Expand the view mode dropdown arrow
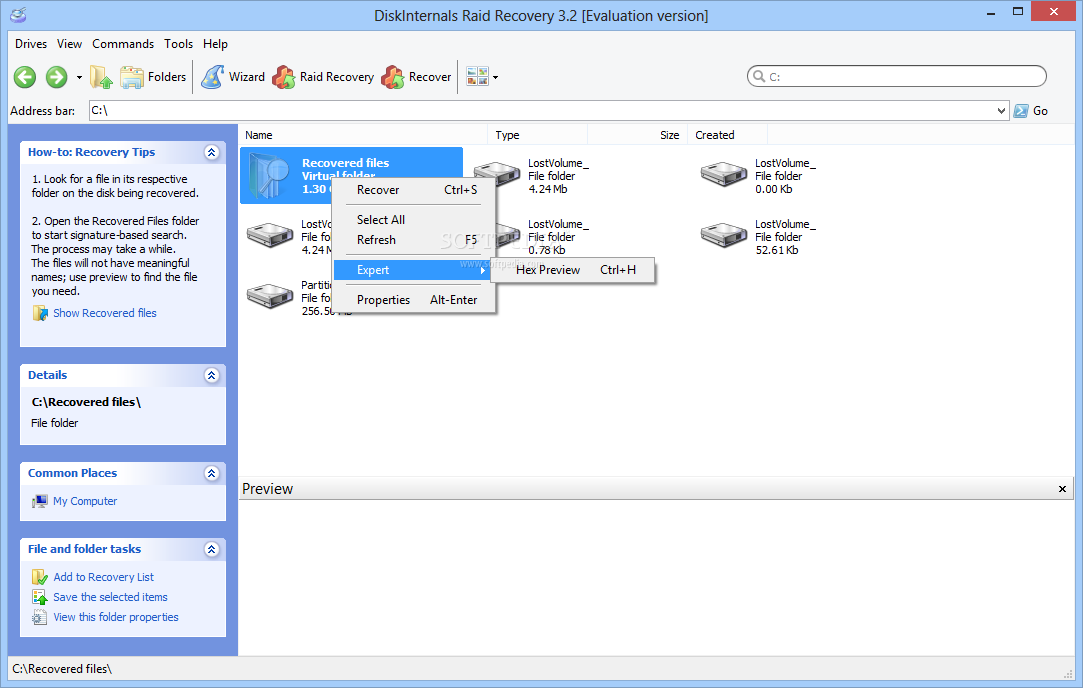The height and width of the screenshot is (688, 1083). tap(495, 77)
